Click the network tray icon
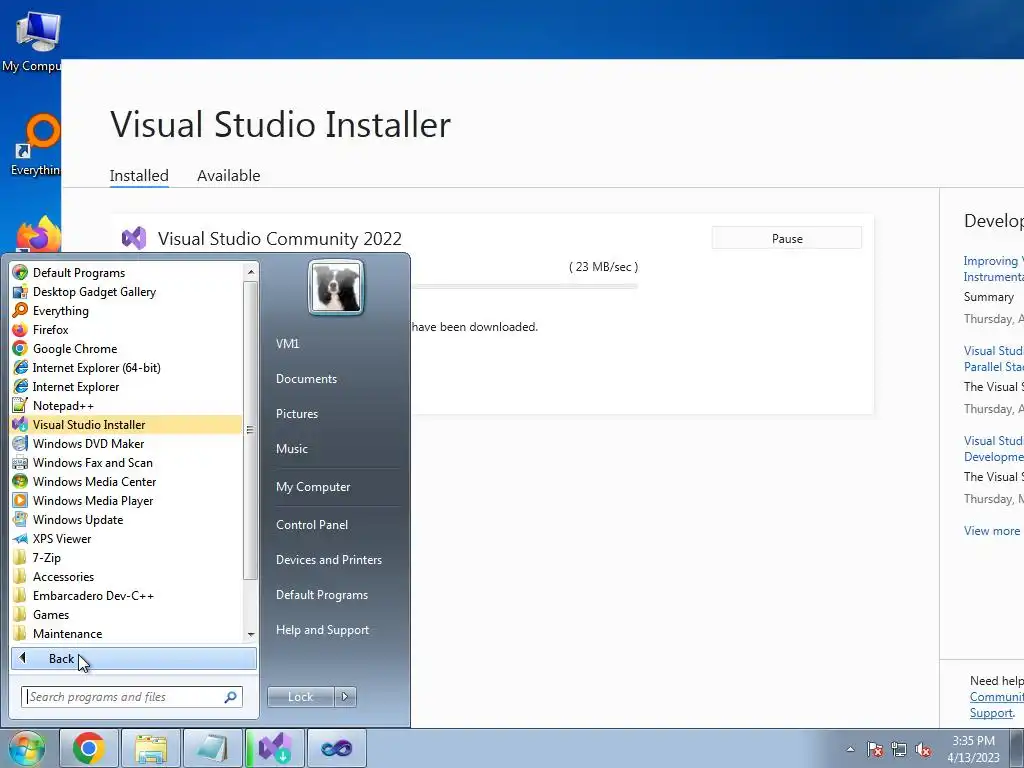The width and height of the screenshot is (1024, 768). (899, 749)
